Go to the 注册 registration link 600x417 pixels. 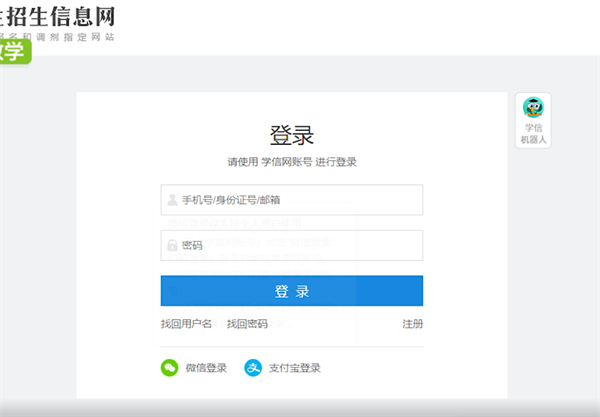[412, 324]
